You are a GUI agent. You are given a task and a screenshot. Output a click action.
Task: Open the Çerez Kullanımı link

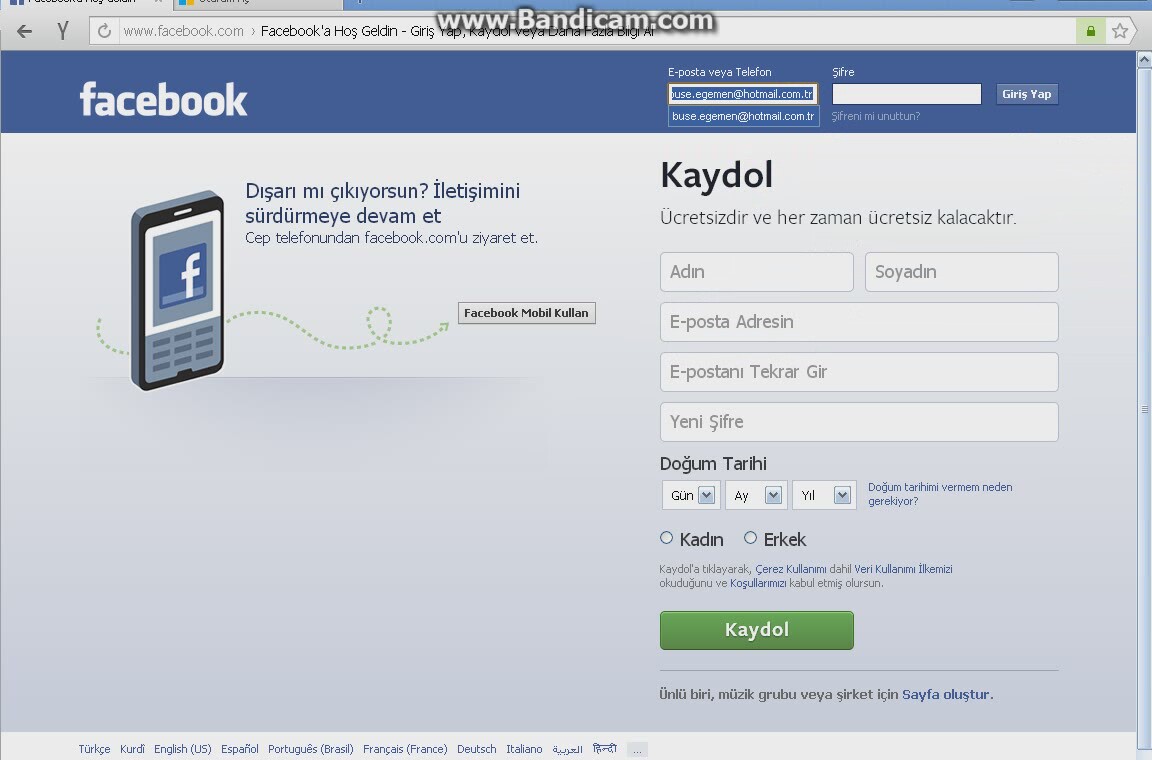pos(791,569)
